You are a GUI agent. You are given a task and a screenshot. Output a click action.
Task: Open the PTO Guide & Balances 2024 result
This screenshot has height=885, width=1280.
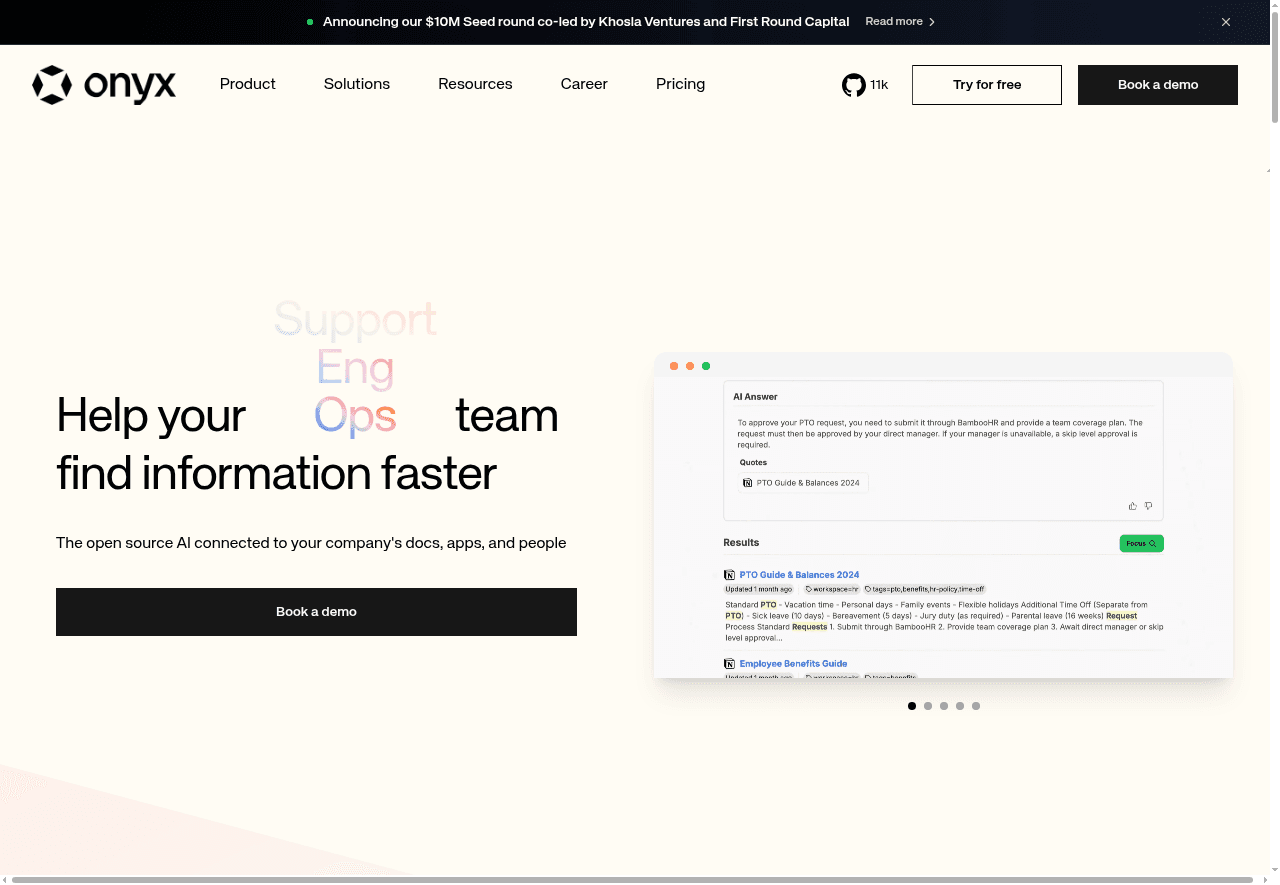(x=799, y=575)
